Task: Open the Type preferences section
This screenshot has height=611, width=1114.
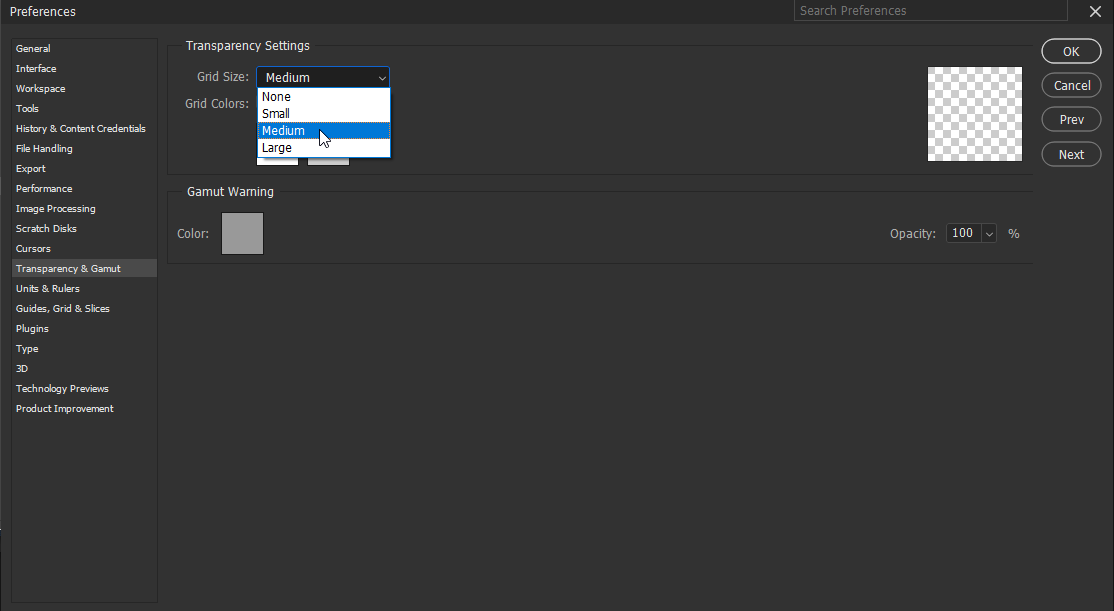Action: pos(27,348)
